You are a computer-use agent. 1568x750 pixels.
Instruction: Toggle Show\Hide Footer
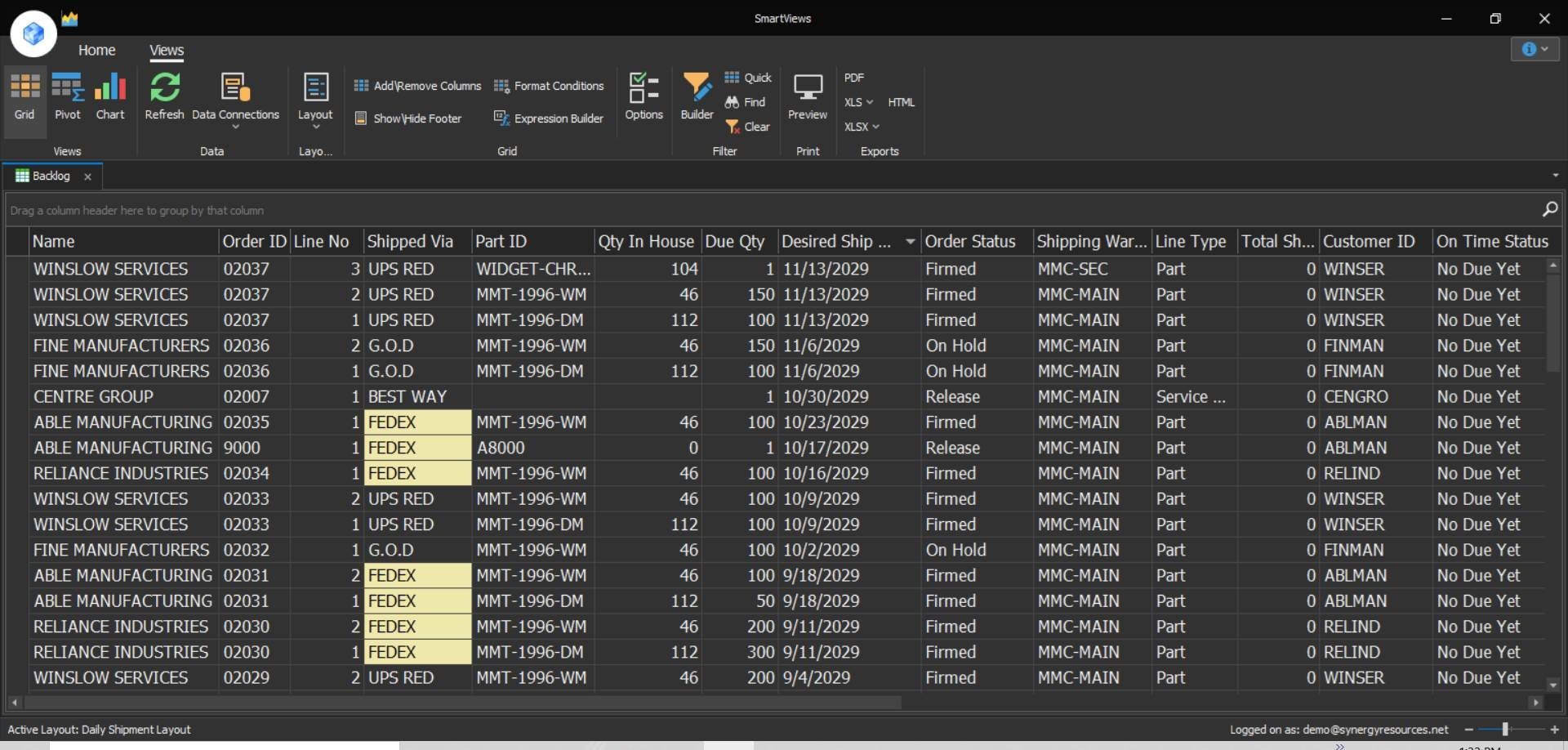point(408,118)
